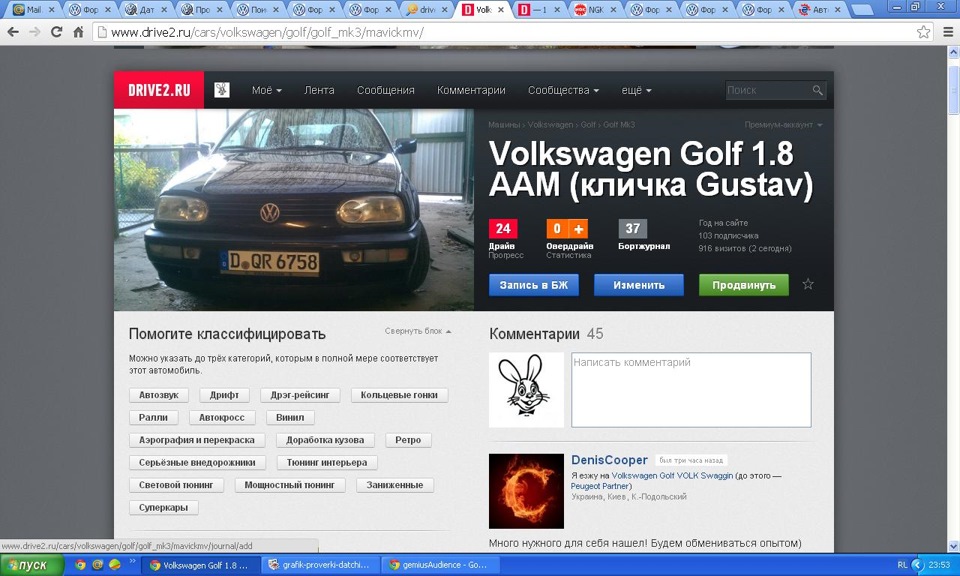Image resolution: width=960 pixels, height=576 pixels.
Task: Open the Моё dropdown menu
Action: 266,90
